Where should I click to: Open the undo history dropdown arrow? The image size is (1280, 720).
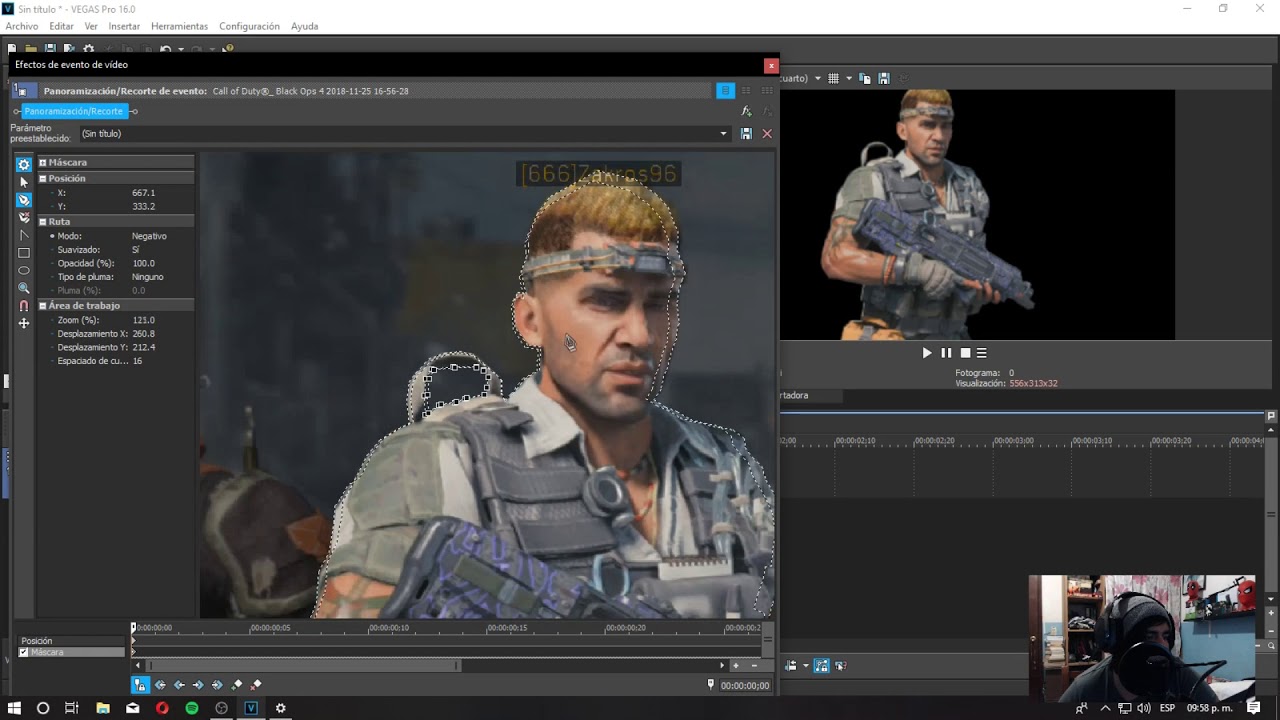coord(180,48)
